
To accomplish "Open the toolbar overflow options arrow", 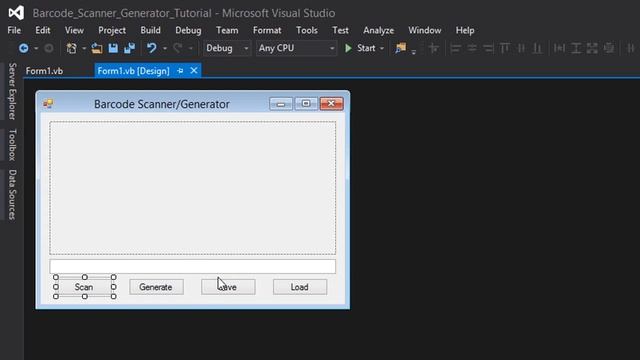I will coord(413,51).
